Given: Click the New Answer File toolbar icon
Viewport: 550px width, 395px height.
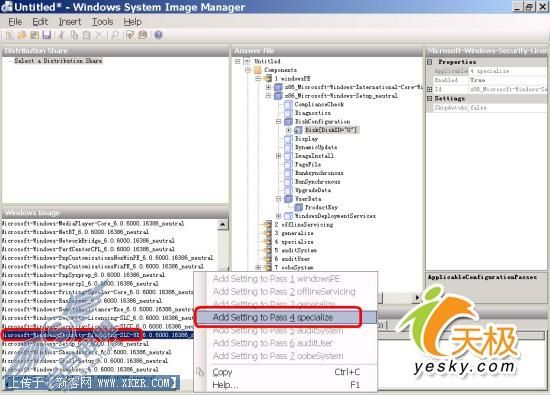Looking at the screenshot, I should coord(9,35).
